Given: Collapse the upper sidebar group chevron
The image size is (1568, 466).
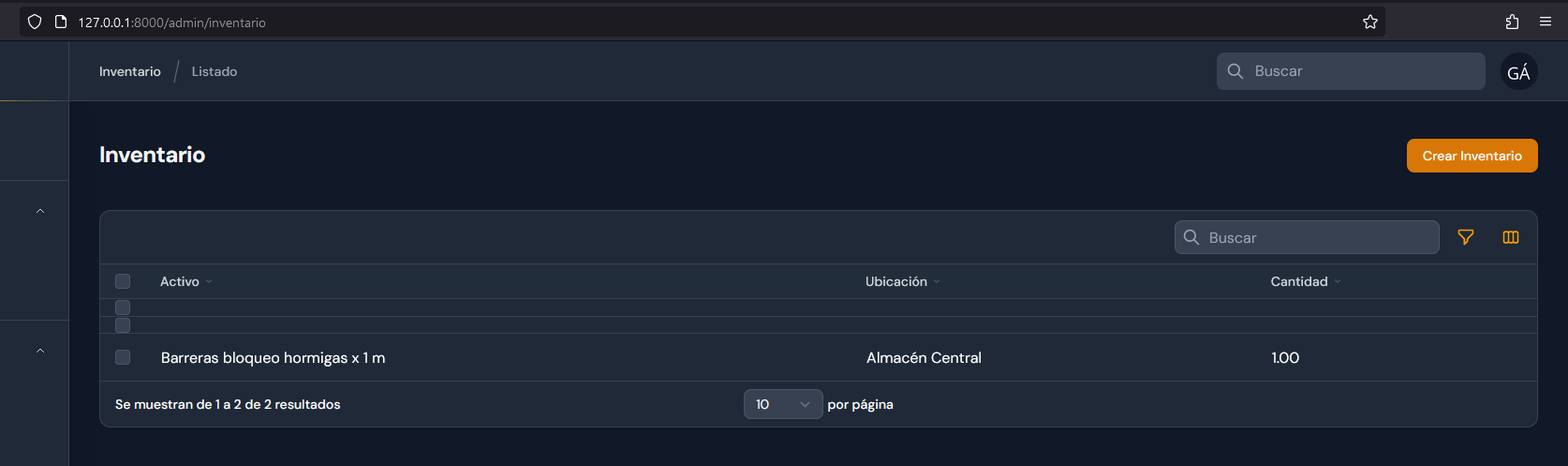Looking at the screenshot, I should point(40,211).
